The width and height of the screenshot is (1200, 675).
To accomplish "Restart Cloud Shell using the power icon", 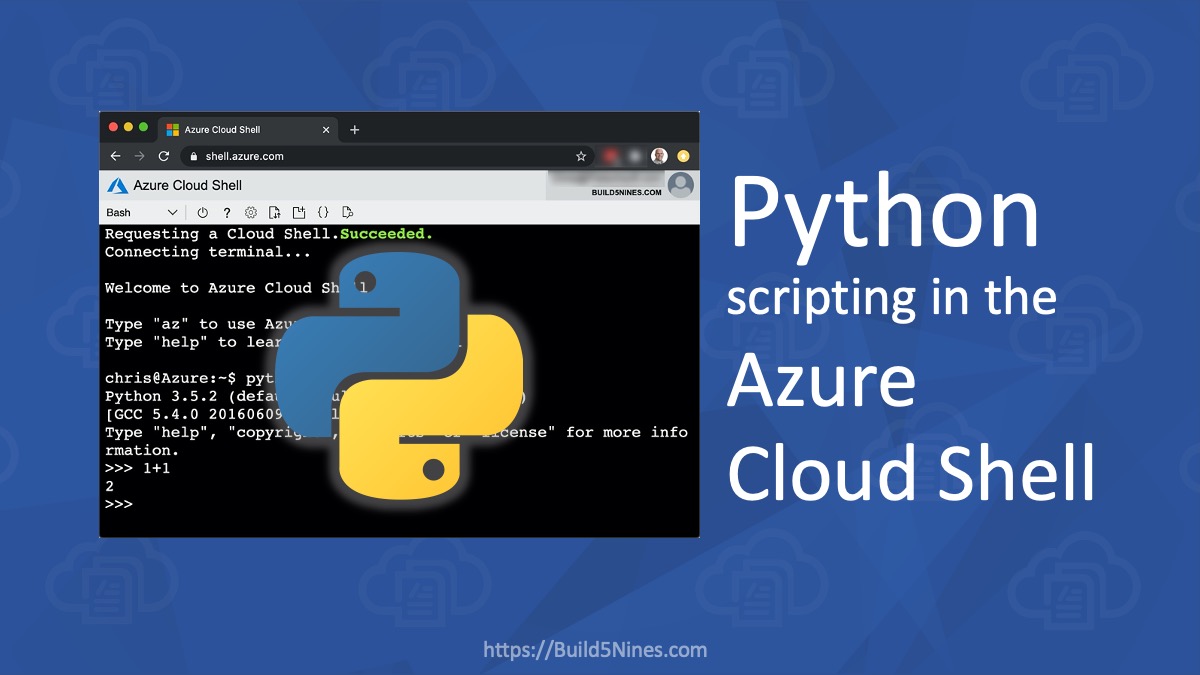I will (202, 212).
